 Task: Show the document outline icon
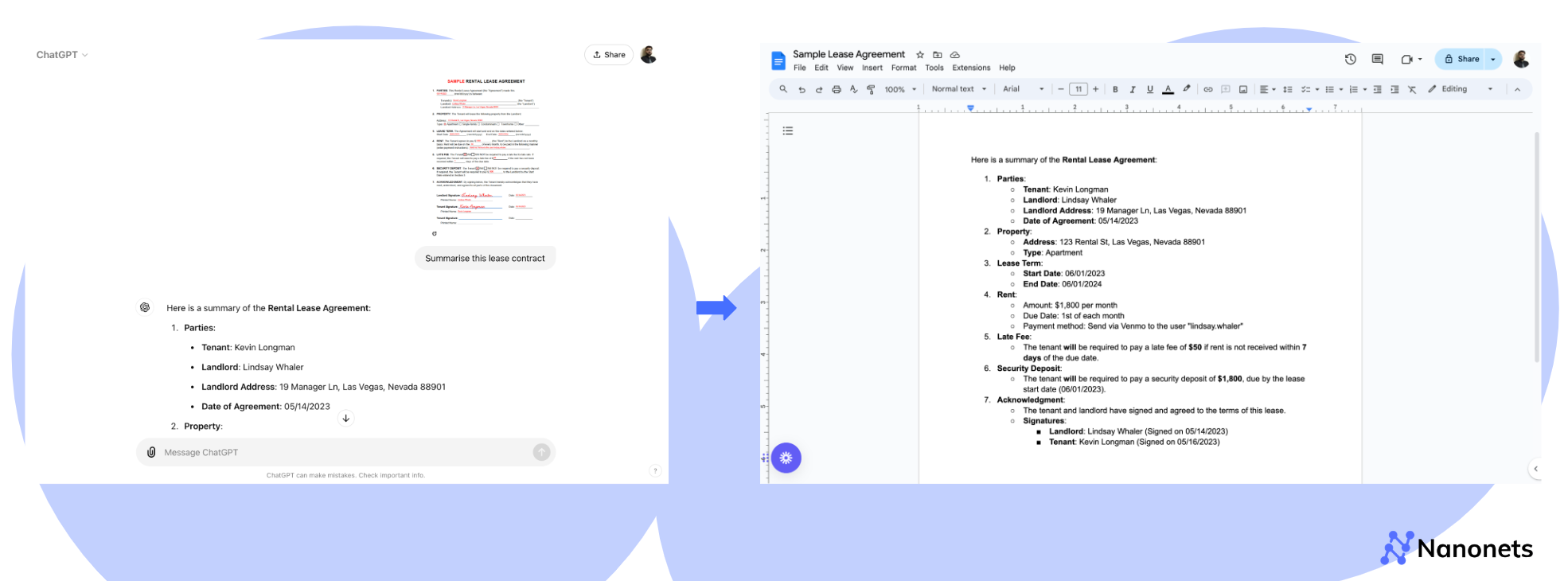click(788, 131)
